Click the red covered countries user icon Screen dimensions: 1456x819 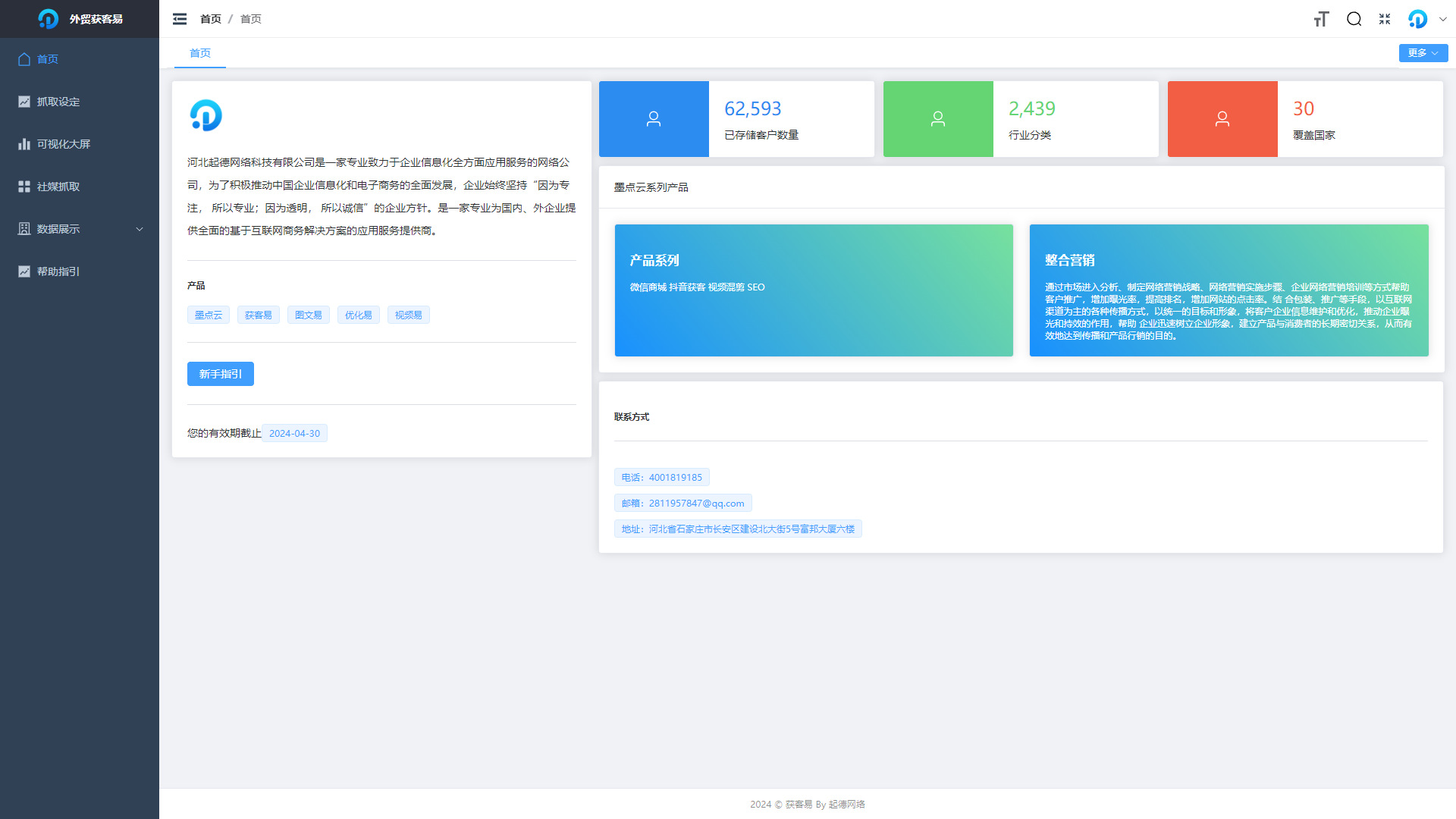click(x=1222, y=119)
